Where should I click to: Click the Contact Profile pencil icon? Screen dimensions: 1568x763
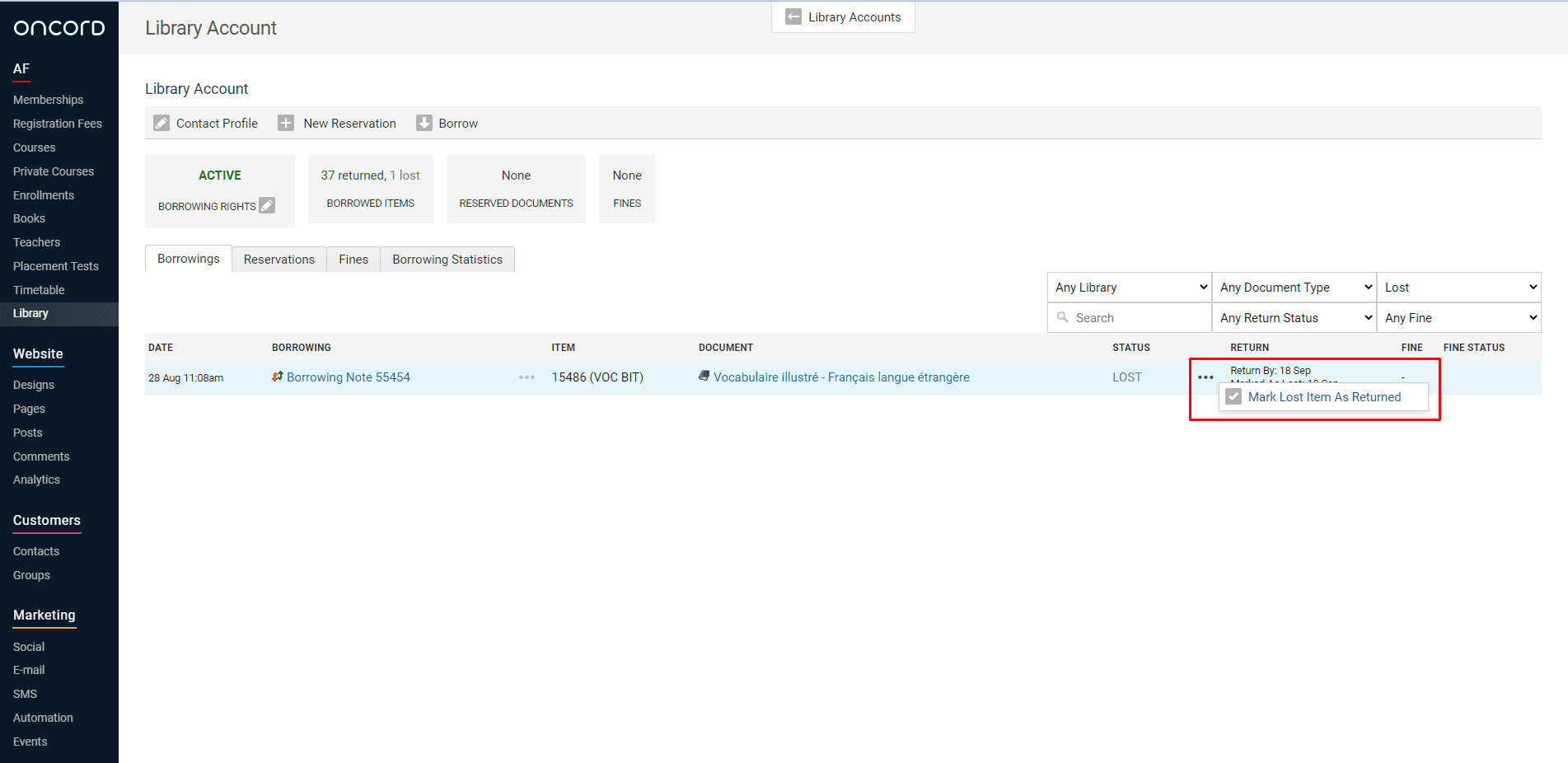click(161, 124)
